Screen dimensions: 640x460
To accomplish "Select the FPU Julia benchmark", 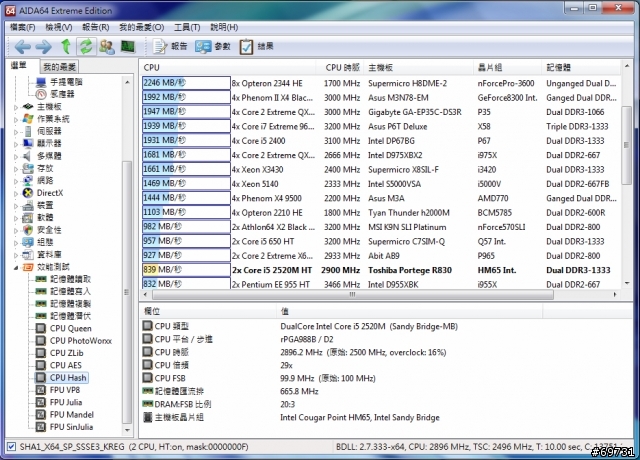I will [66, 402].
